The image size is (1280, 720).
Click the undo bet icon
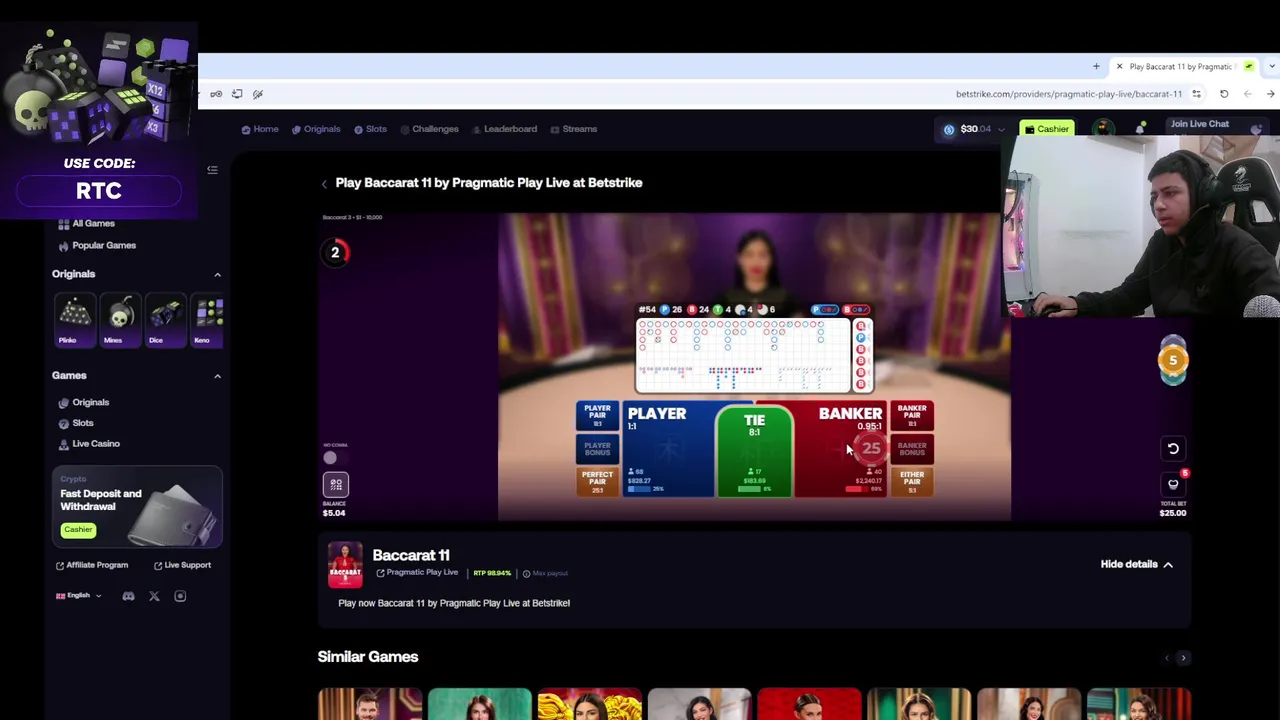1173,448
